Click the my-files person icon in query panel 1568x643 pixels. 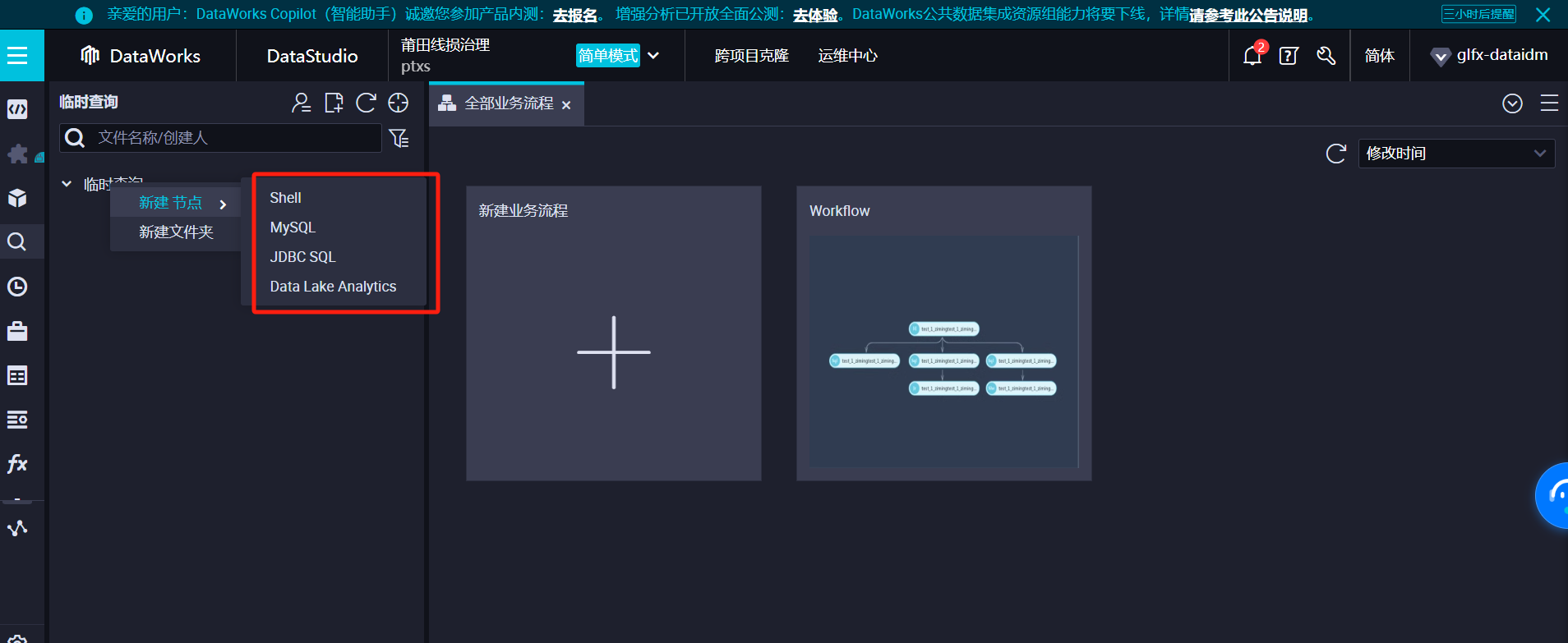302,103
